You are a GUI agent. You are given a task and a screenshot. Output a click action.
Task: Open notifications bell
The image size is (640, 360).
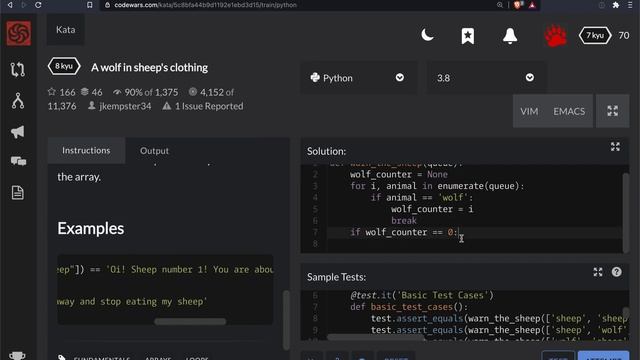pyautogui.click(x=510, y=36)
